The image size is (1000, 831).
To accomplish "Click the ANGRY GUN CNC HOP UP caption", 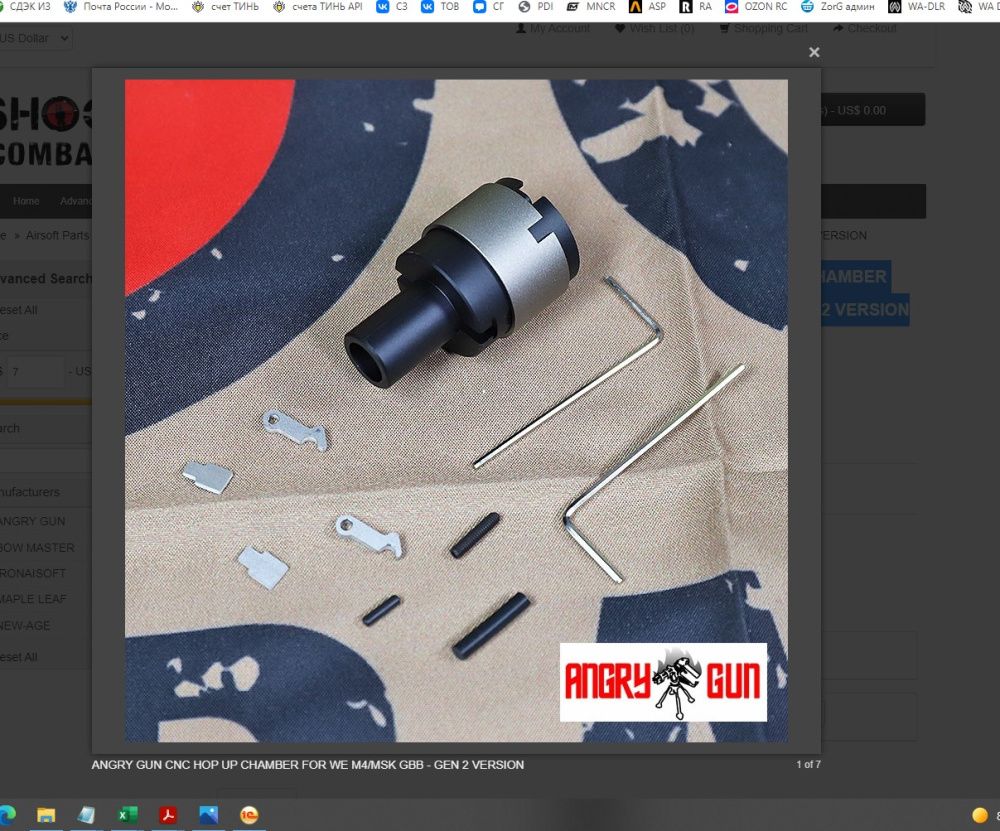I will [307, 765].
